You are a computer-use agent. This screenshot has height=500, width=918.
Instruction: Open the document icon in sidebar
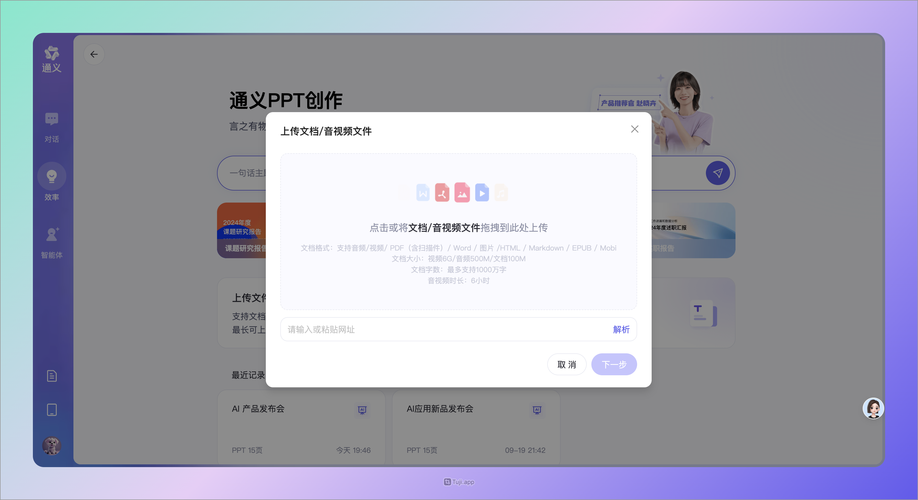[x=52, y=376]
